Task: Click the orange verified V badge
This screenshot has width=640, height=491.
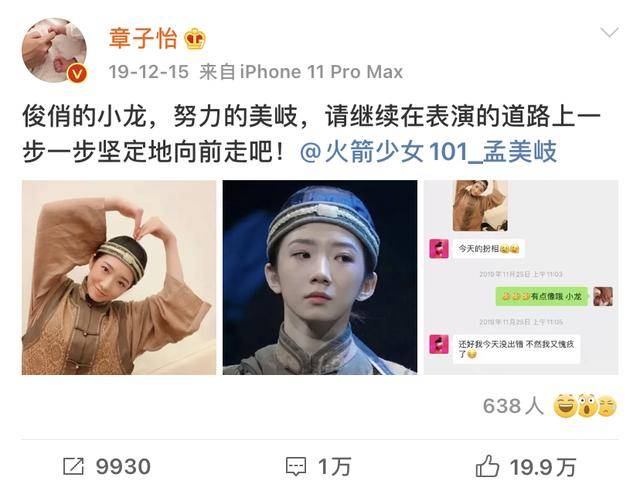Action: [x=77, y=74]
